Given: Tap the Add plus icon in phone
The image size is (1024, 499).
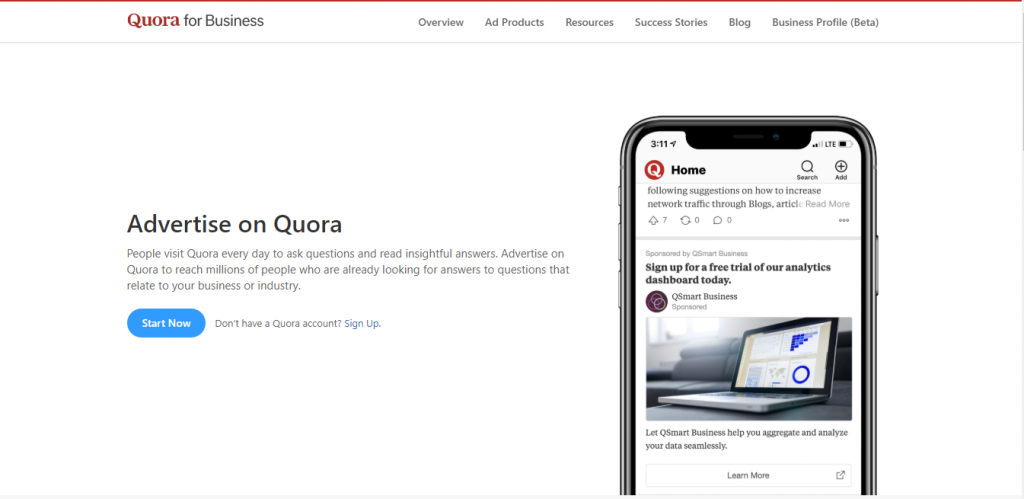Looking at the screenshot, I should click(x=841, y=167).
